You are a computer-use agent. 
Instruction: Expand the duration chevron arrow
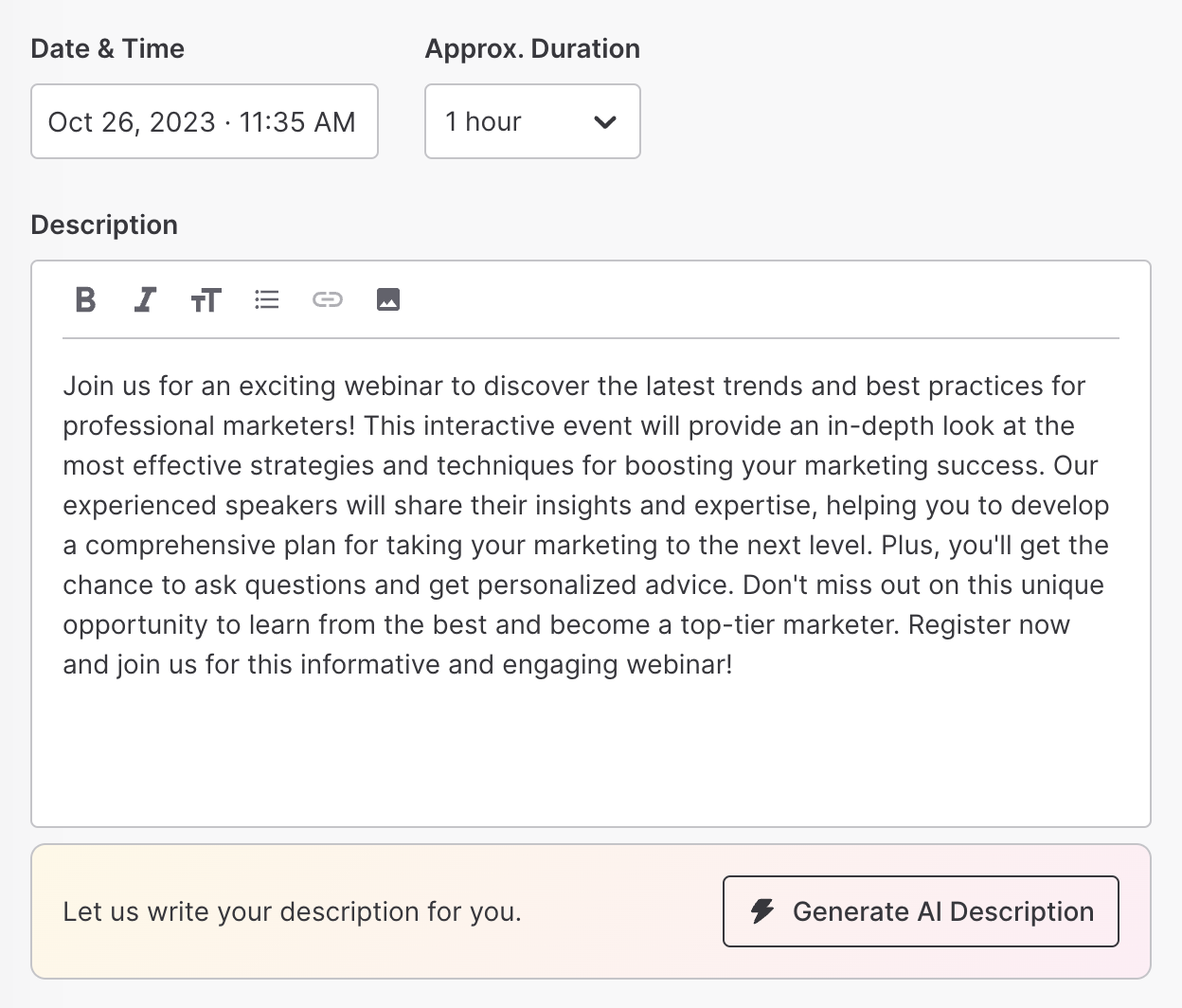[604, 122]
